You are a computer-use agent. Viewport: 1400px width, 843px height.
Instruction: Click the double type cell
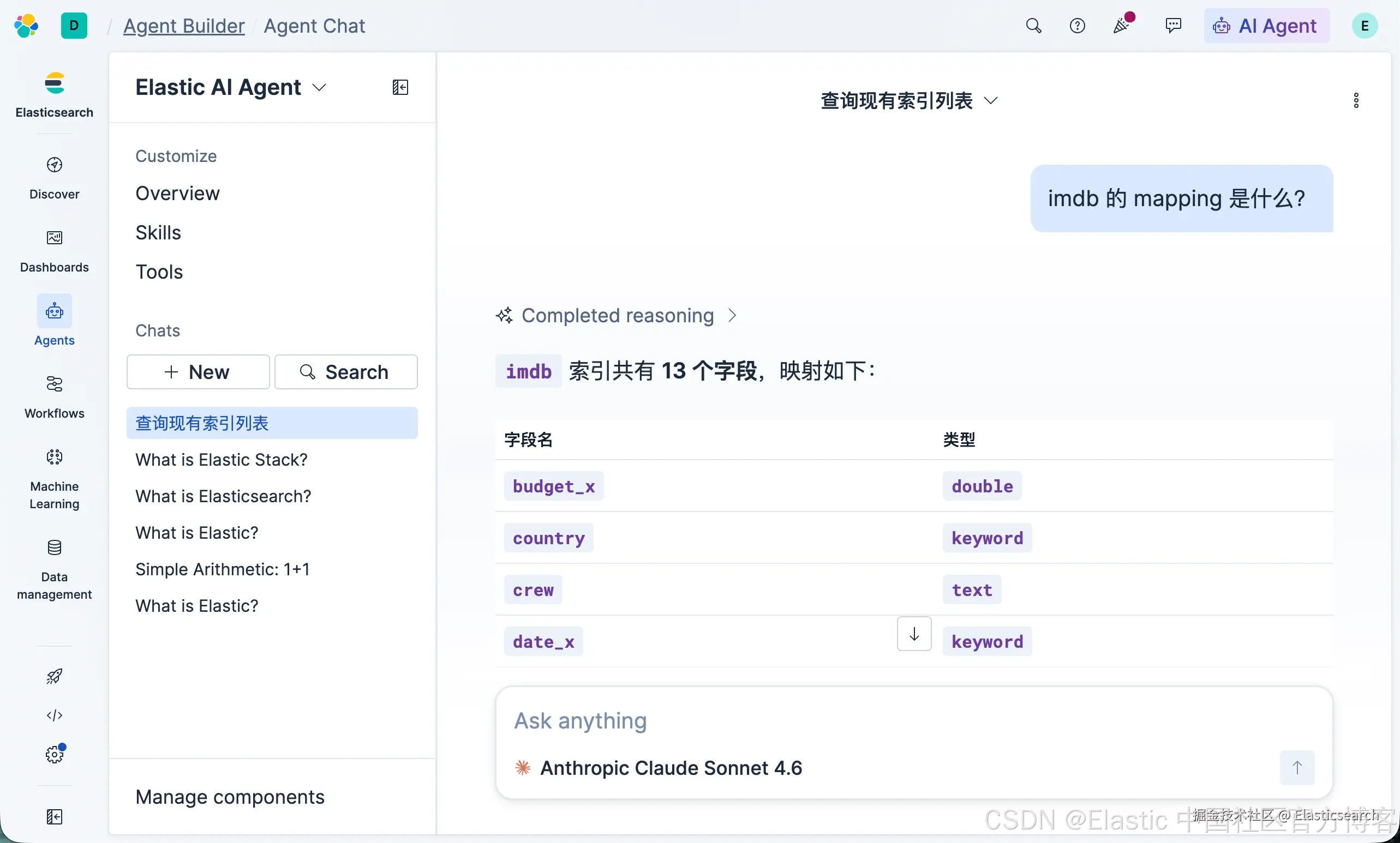[982, 486]
